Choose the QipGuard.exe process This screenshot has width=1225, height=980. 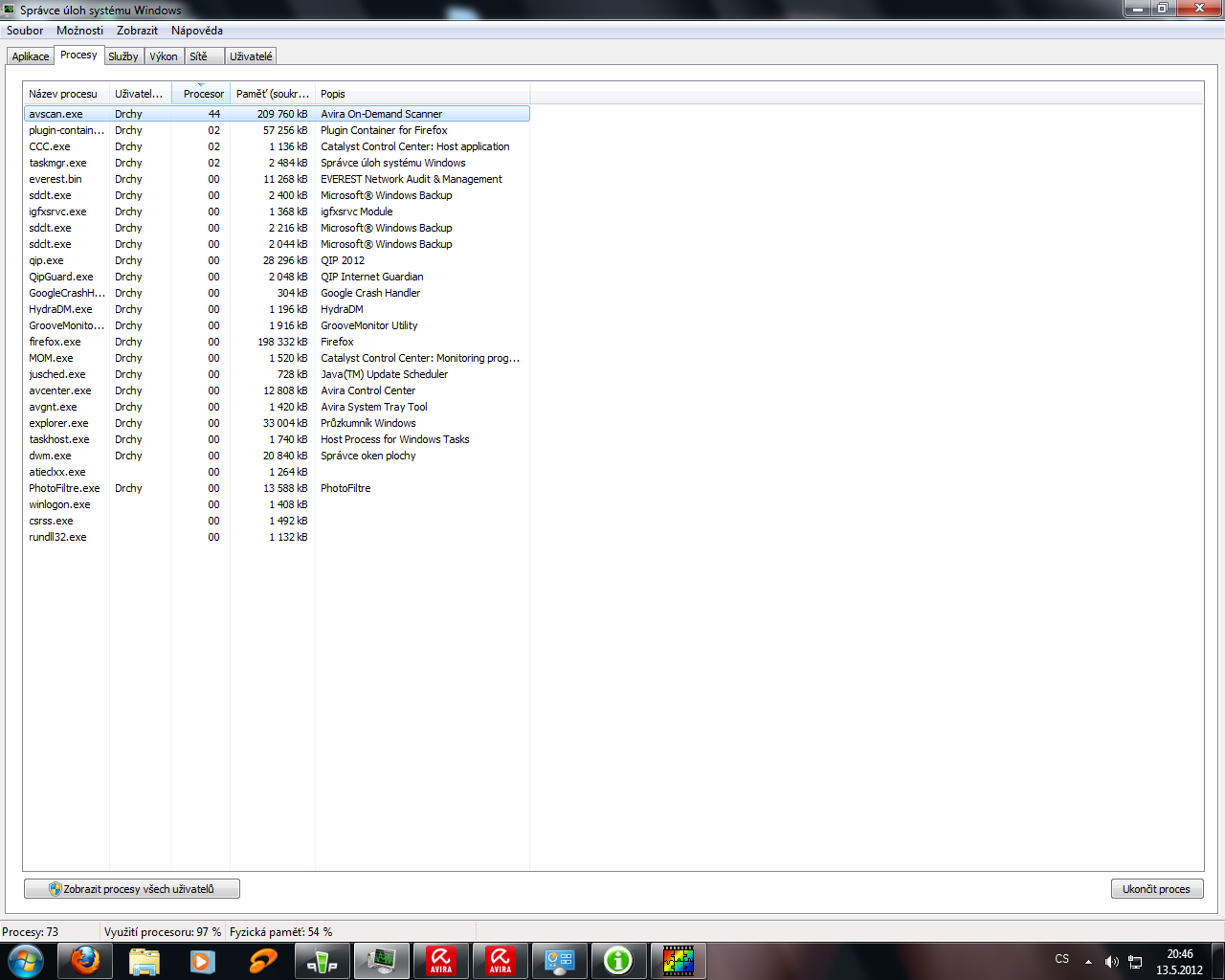tap(277, 277)
